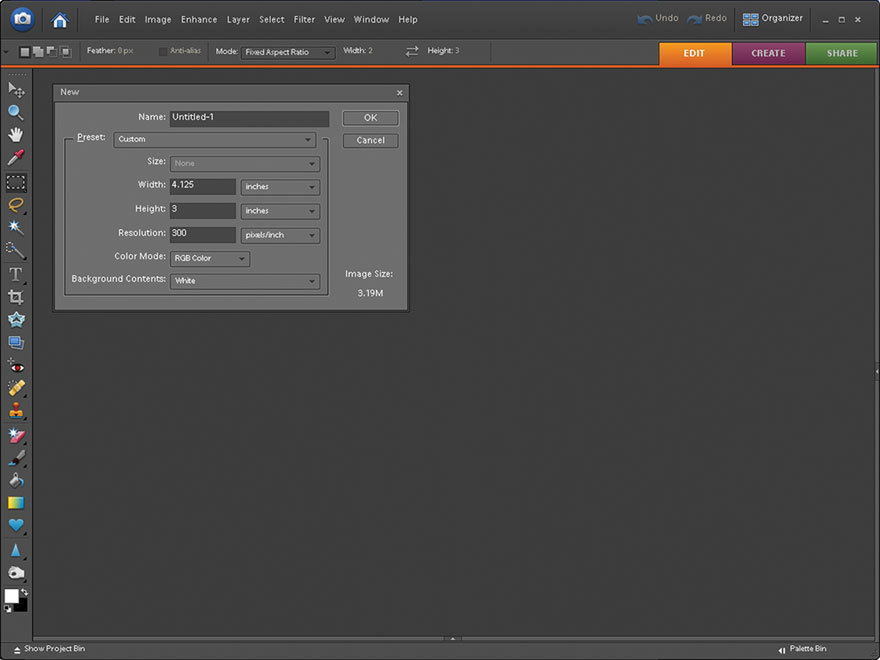Viewport: 880px width, 660px height.
Task: Choose Add to Selection mode icon
Action: pos(38,52)
